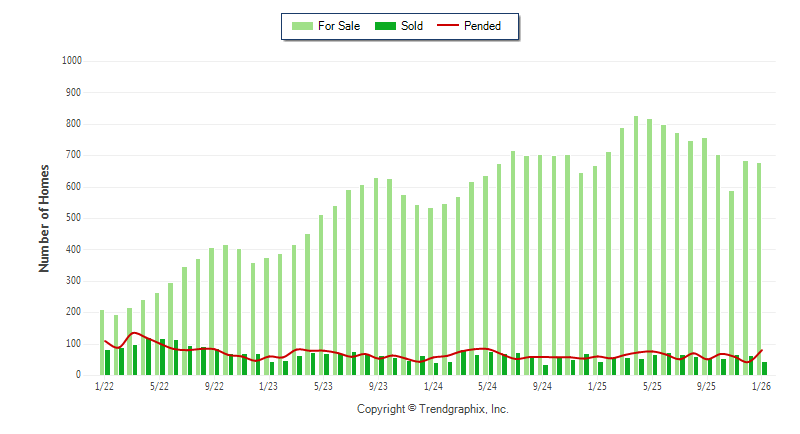Viewport: 800px width, 434px height.
Task: Toggle the For Sale series legend label
Action: (338, 26)
